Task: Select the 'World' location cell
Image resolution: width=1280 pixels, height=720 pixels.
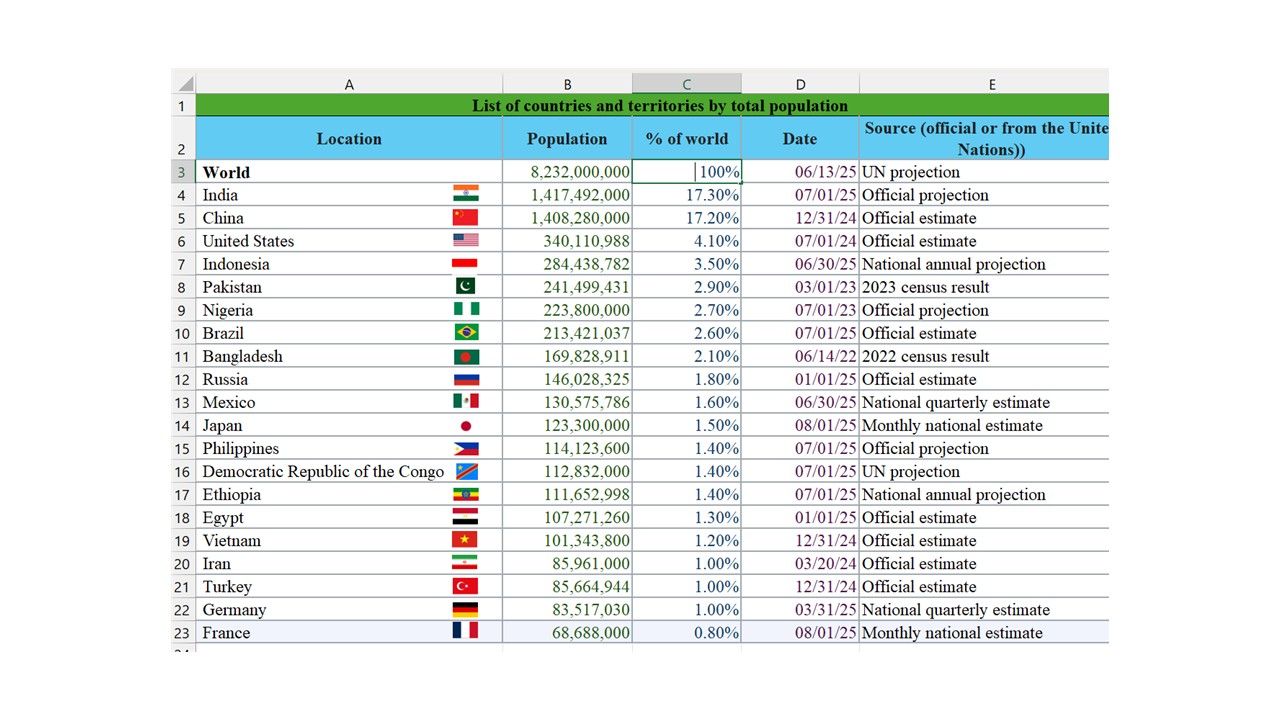Action: (x=349, y=172)
